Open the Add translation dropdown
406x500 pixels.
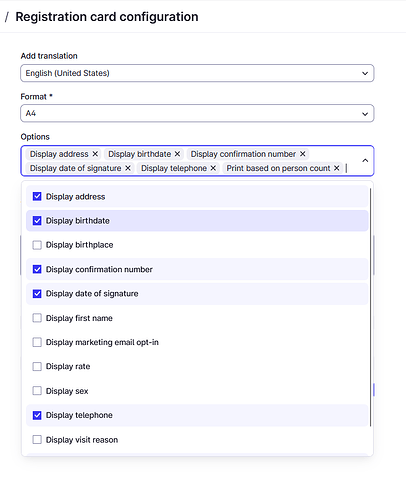tap(197, 73)
